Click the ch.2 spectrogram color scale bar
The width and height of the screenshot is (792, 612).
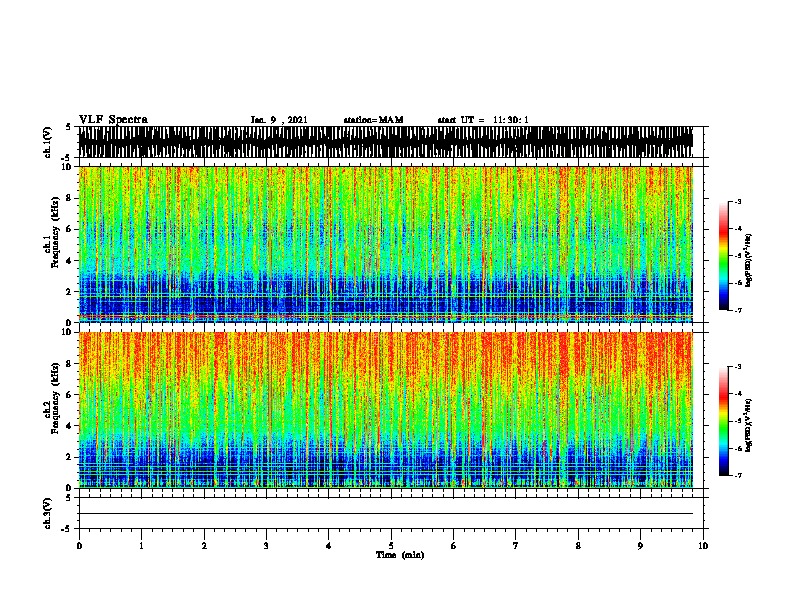[724, 421]
